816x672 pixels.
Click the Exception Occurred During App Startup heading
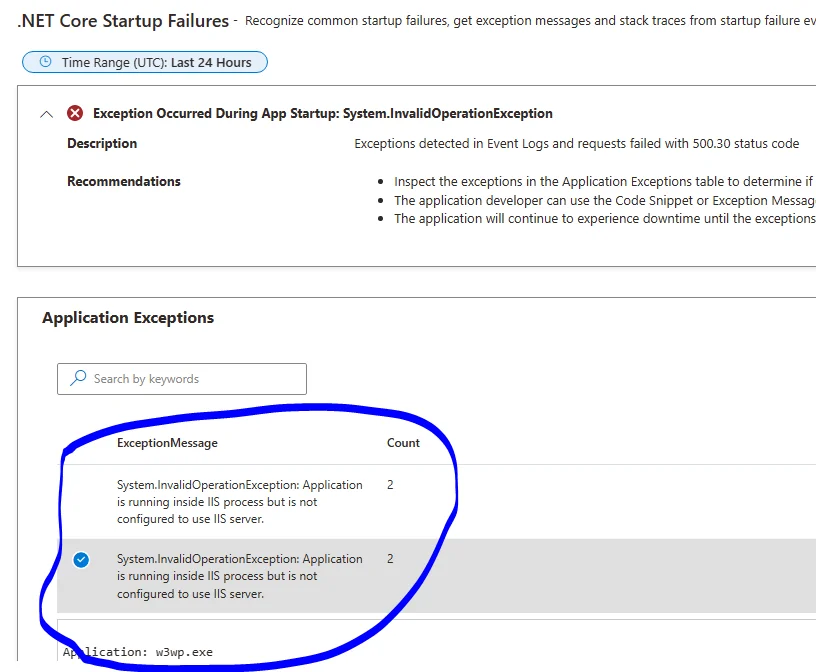(x=323, y=113)
